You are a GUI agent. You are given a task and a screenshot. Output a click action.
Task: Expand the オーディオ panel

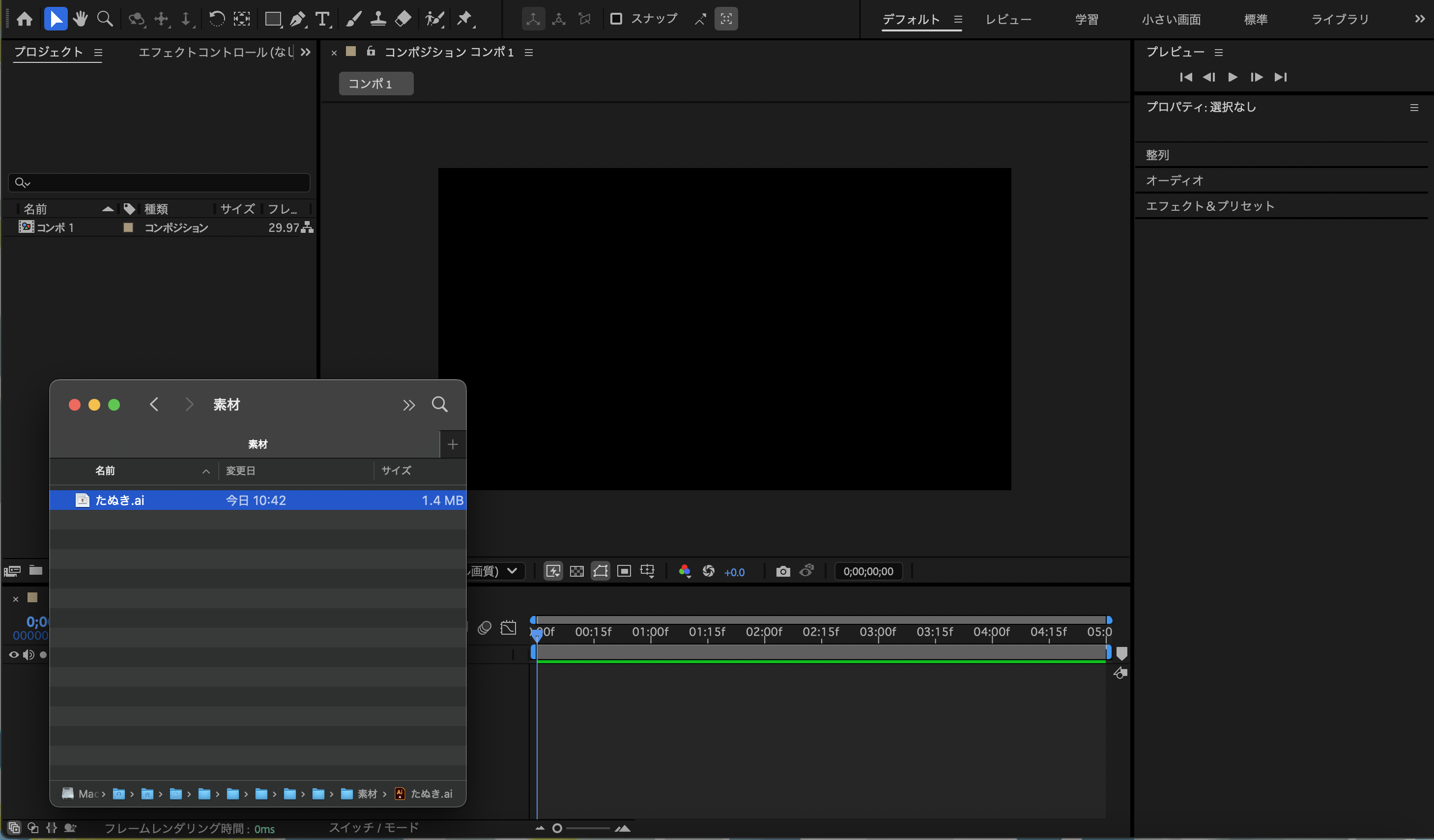tap(1174, 180)
